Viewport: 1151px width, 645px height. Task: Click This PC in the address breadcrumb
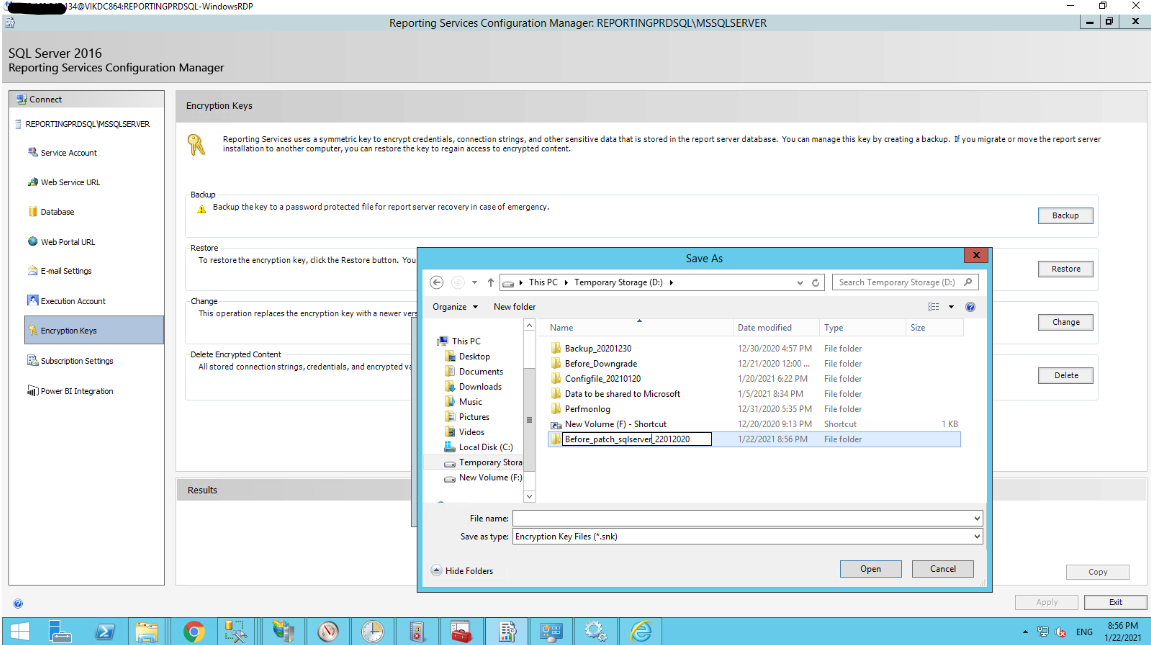542,283
